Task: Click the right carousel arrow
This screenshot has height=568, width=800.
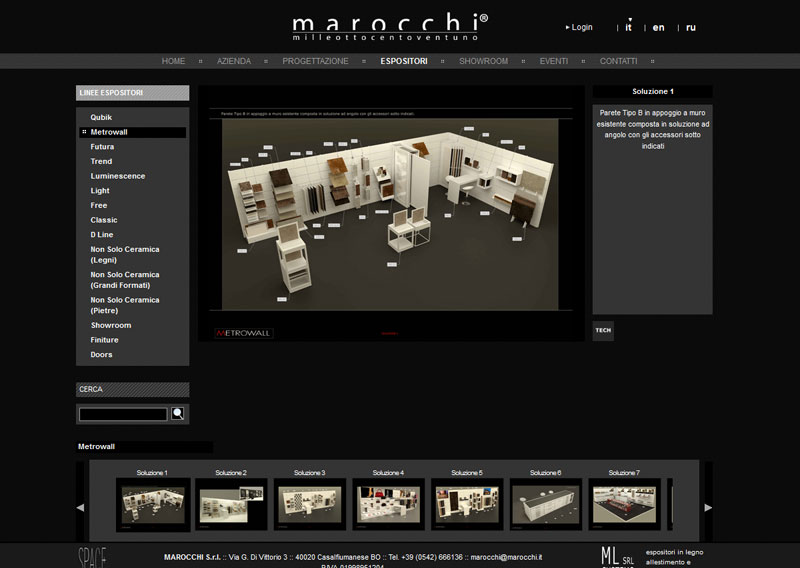Action: point(708,507)
